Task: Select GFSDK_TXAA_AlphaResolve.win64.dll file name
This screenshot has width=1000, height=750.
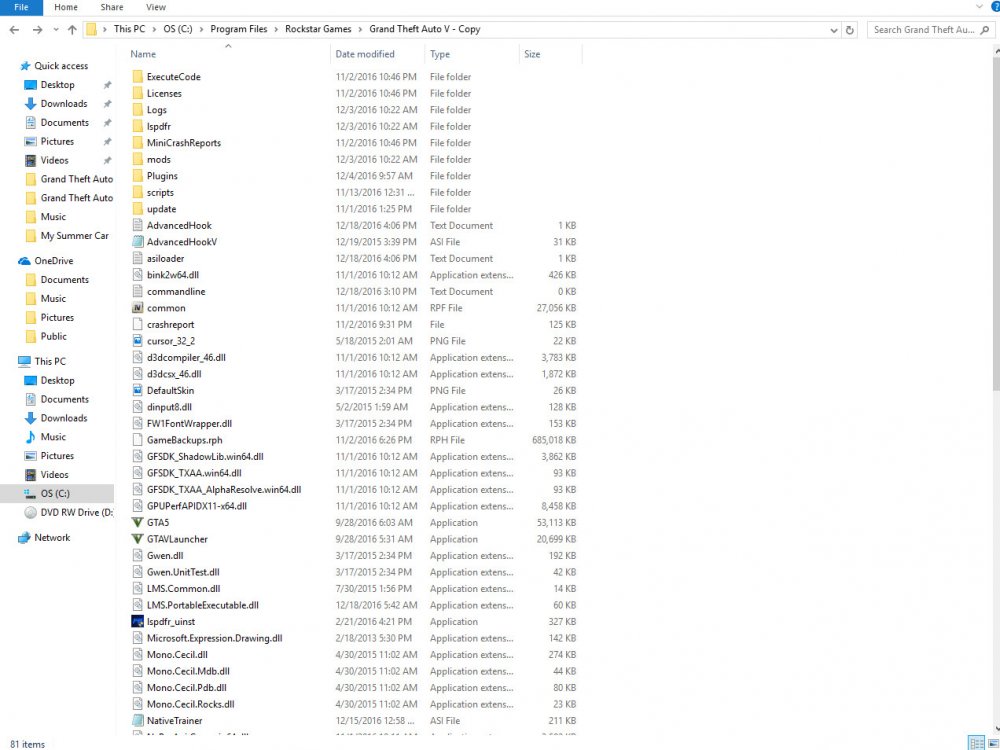Action: pos(224,489)
